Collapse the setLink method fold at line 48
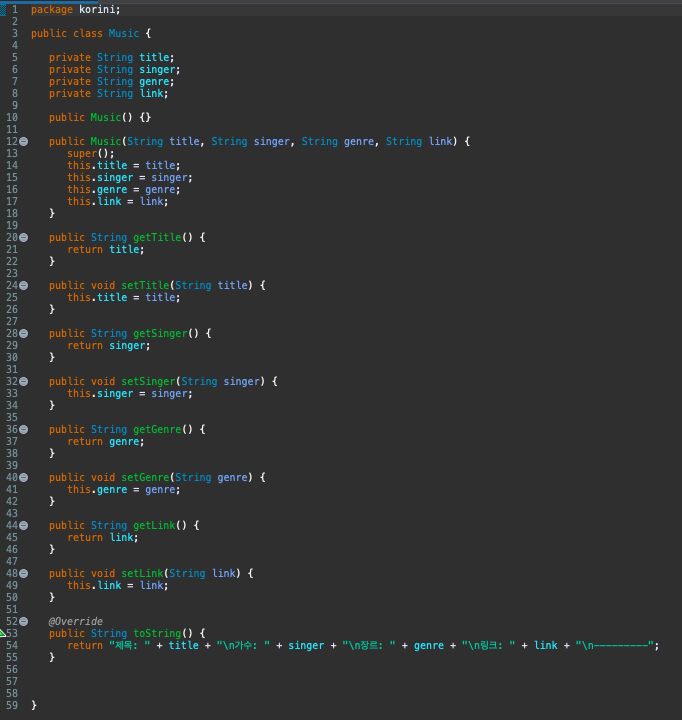 (23, 574)
